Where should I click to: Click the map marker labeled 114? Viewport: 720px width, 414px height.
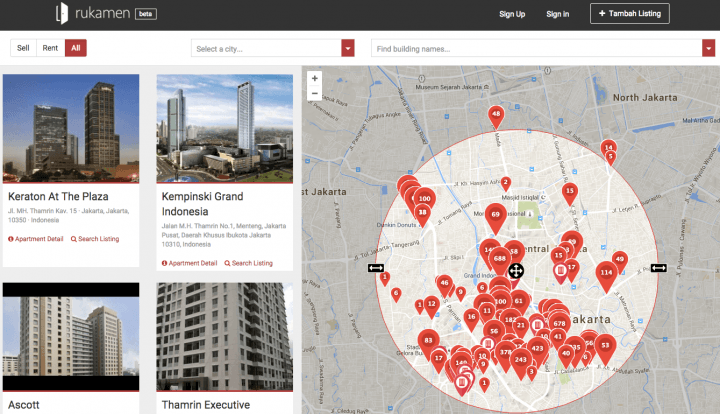607,274
